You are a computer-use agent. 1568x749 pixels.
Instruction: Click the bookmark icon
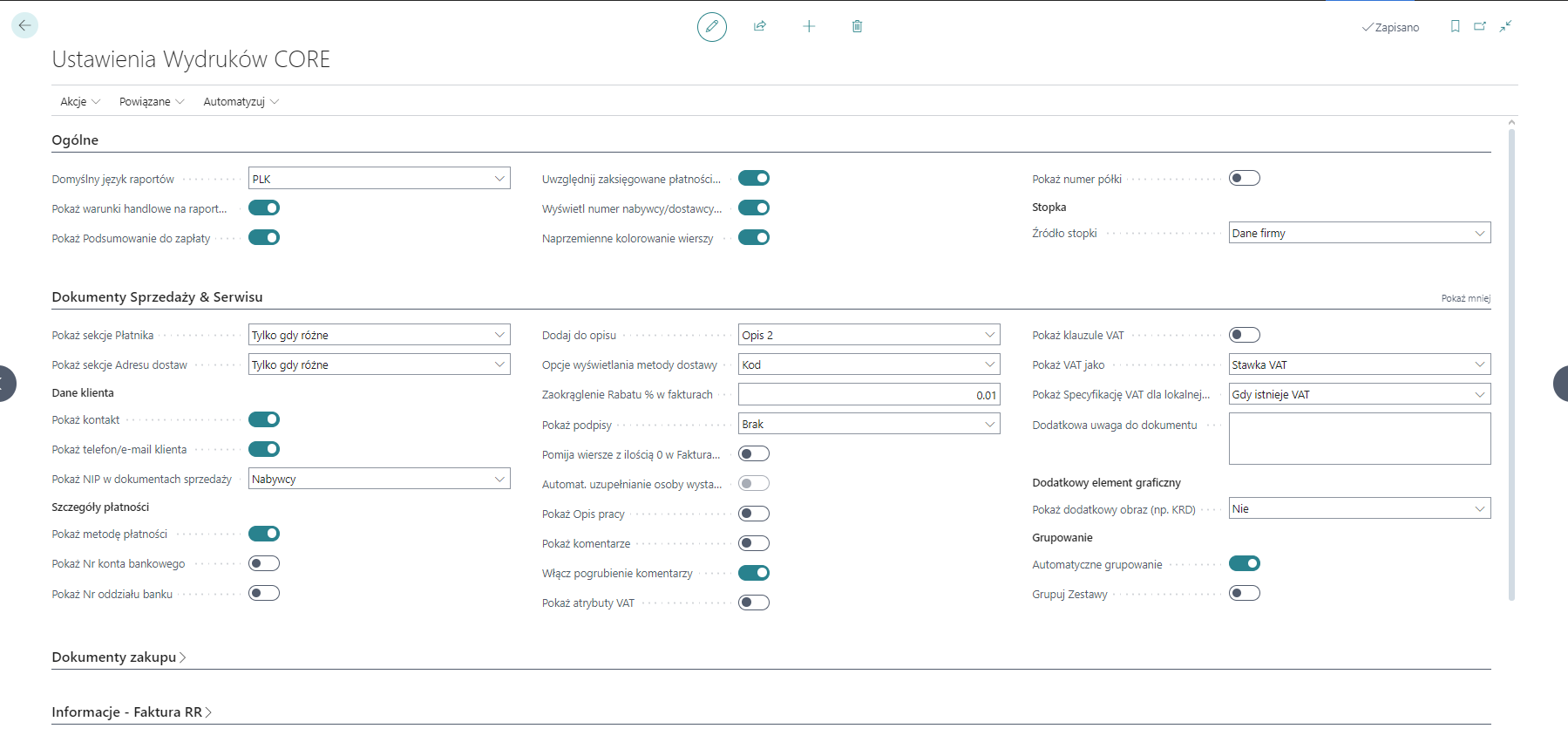(x=1455, y=26)
